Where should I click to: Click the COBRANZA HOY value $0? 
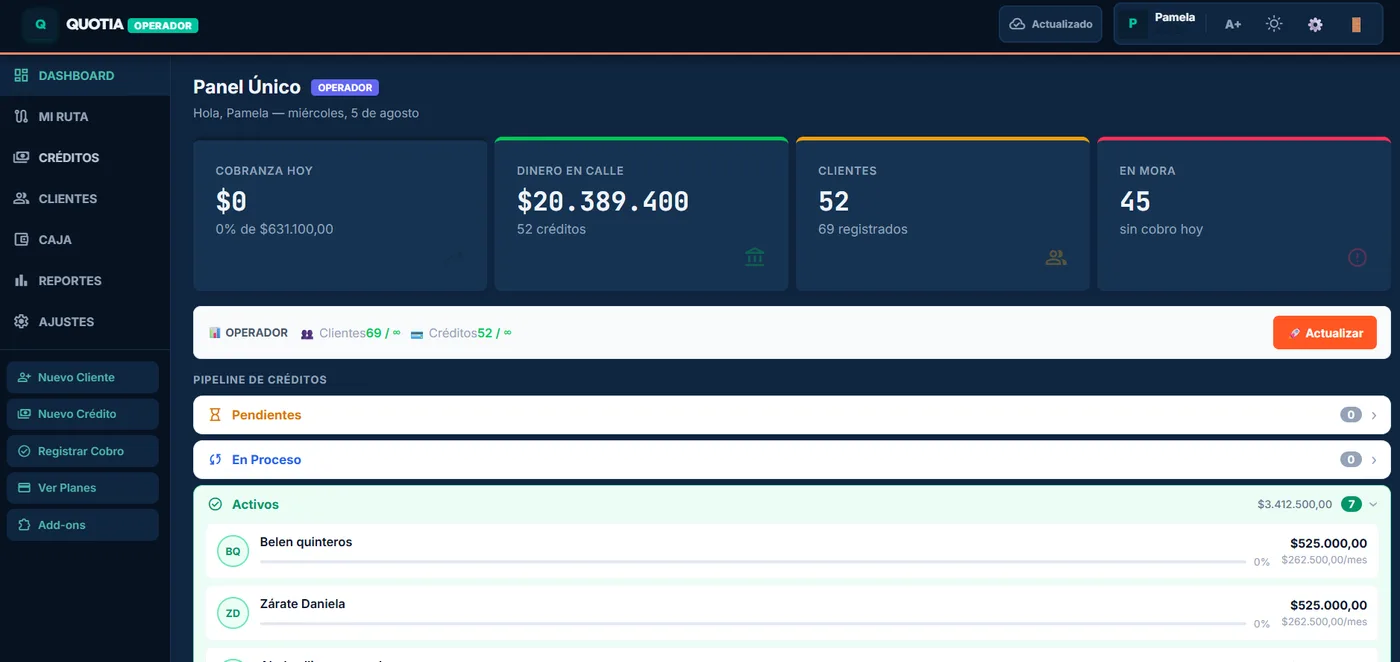coord(231,201)
